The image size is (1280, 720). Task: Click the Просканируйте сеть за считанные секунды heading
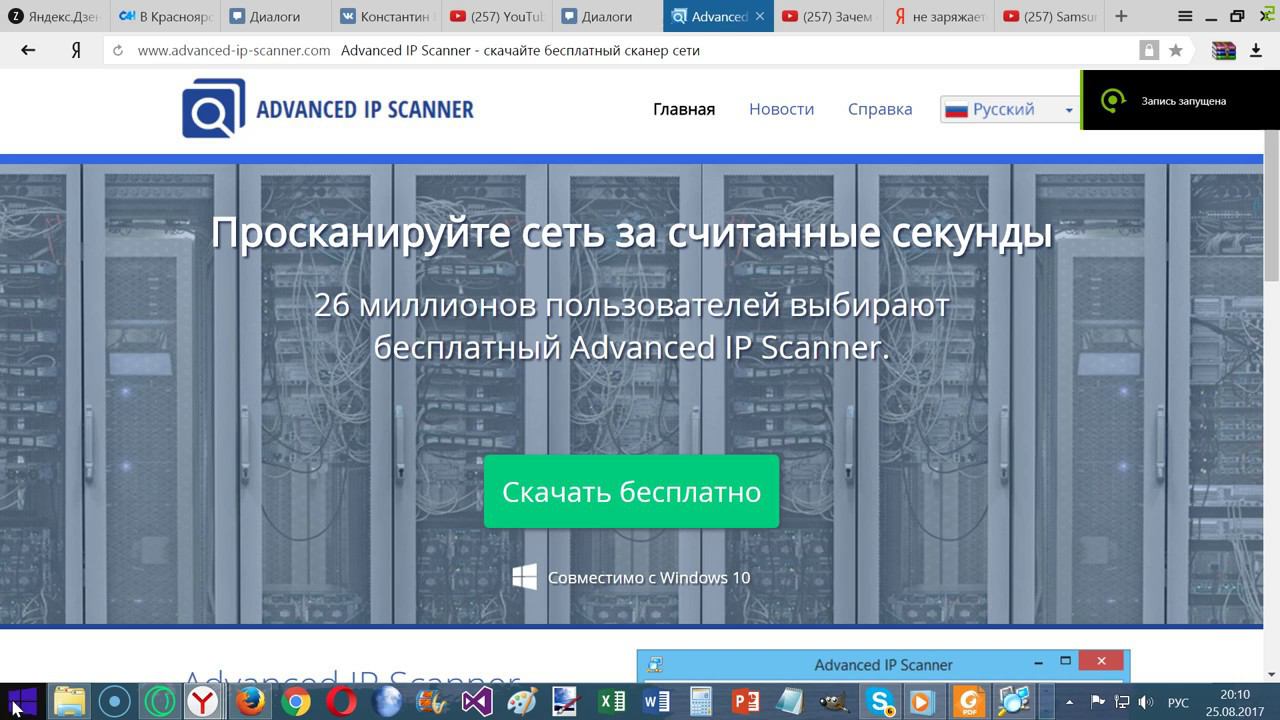(x=631, y=233)
